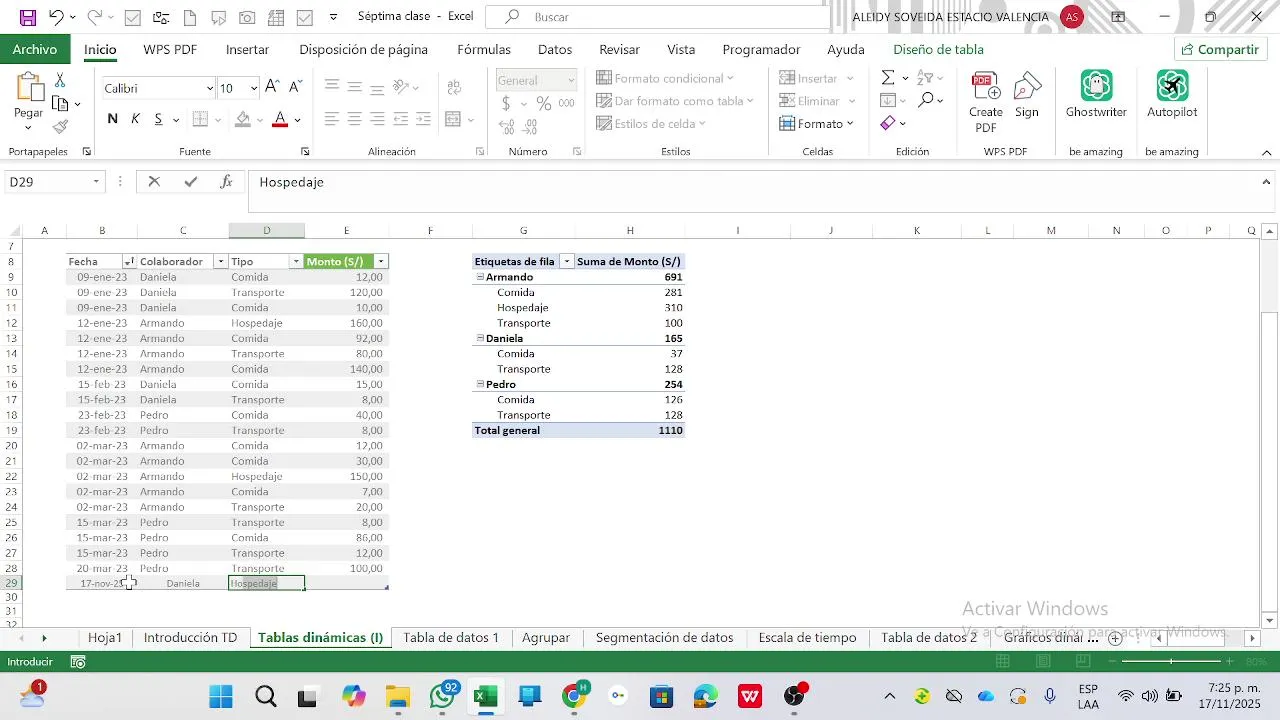This screenshot has height=720, width=1280.
Task: Open the Archivo tab
Action: 35,49
